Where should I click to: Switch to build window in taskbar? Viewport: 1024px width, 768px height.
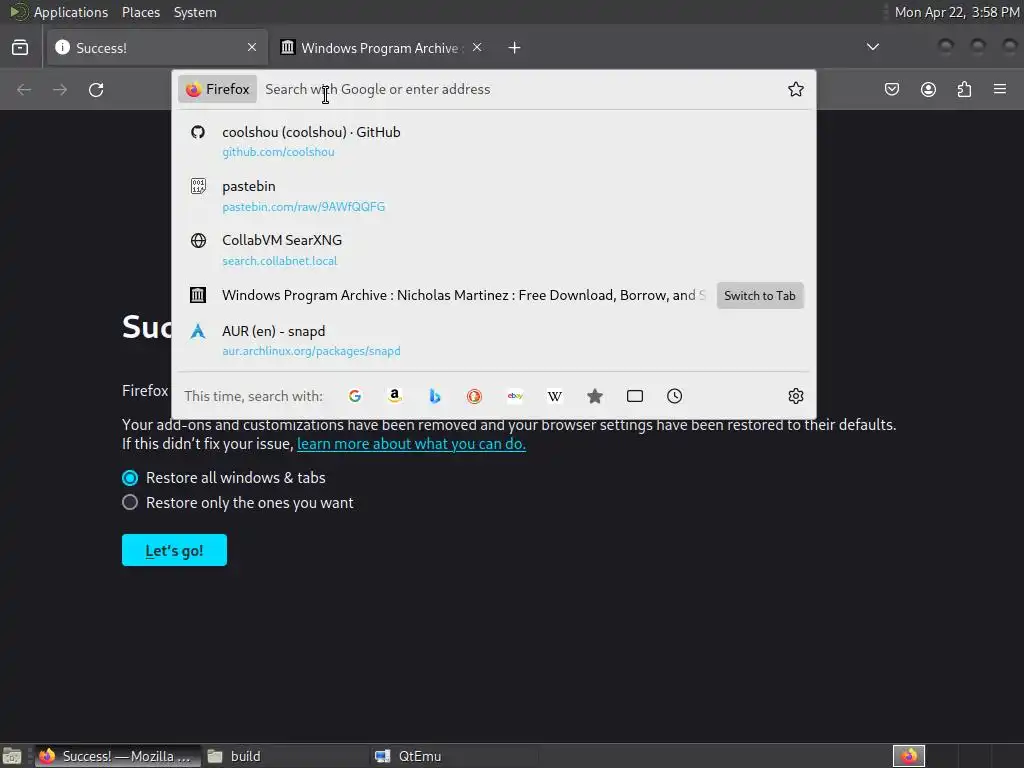285,756
